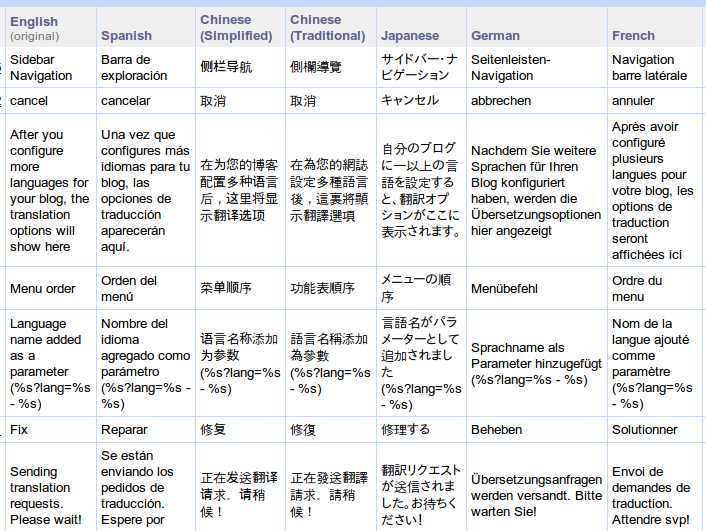706x531 pixels.
Task: Select the 'Sprachname als Parameter hinzugefügt' cell
Action: coord(537,363)
